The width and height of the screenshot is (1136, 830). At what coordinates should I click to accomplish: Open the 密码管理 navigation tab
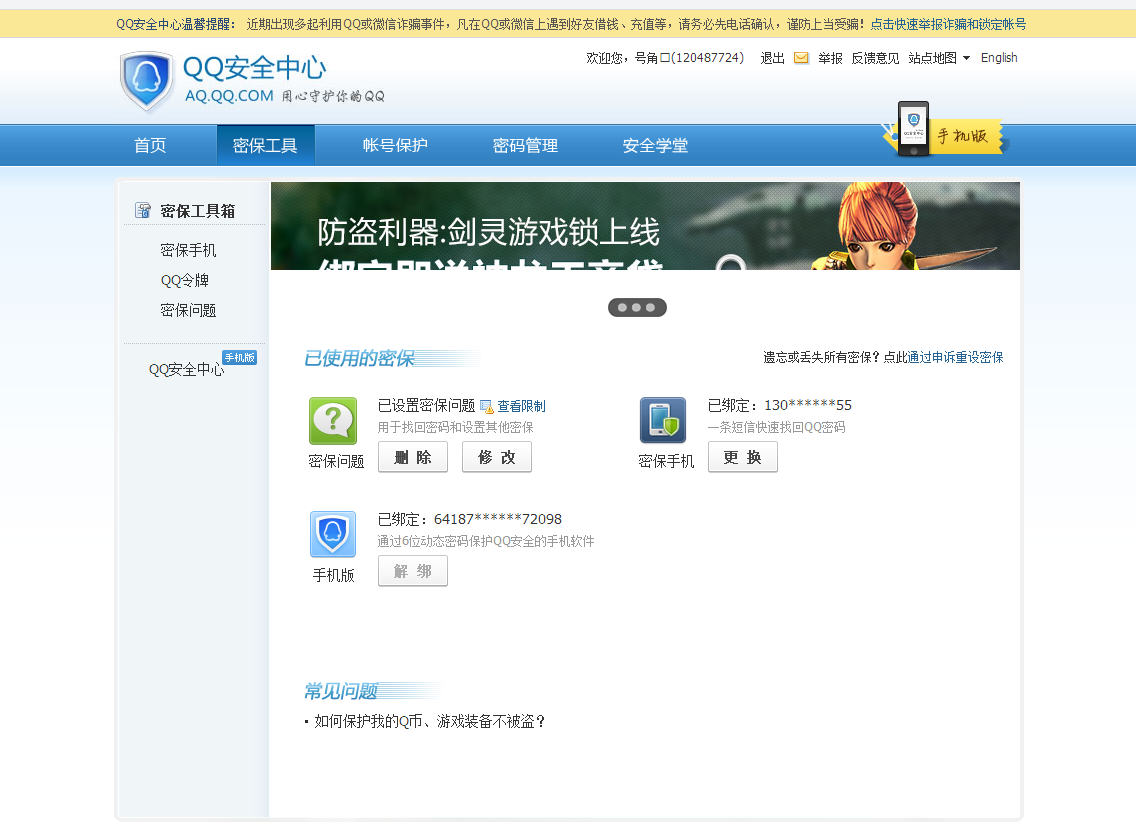tap(525, 146)
